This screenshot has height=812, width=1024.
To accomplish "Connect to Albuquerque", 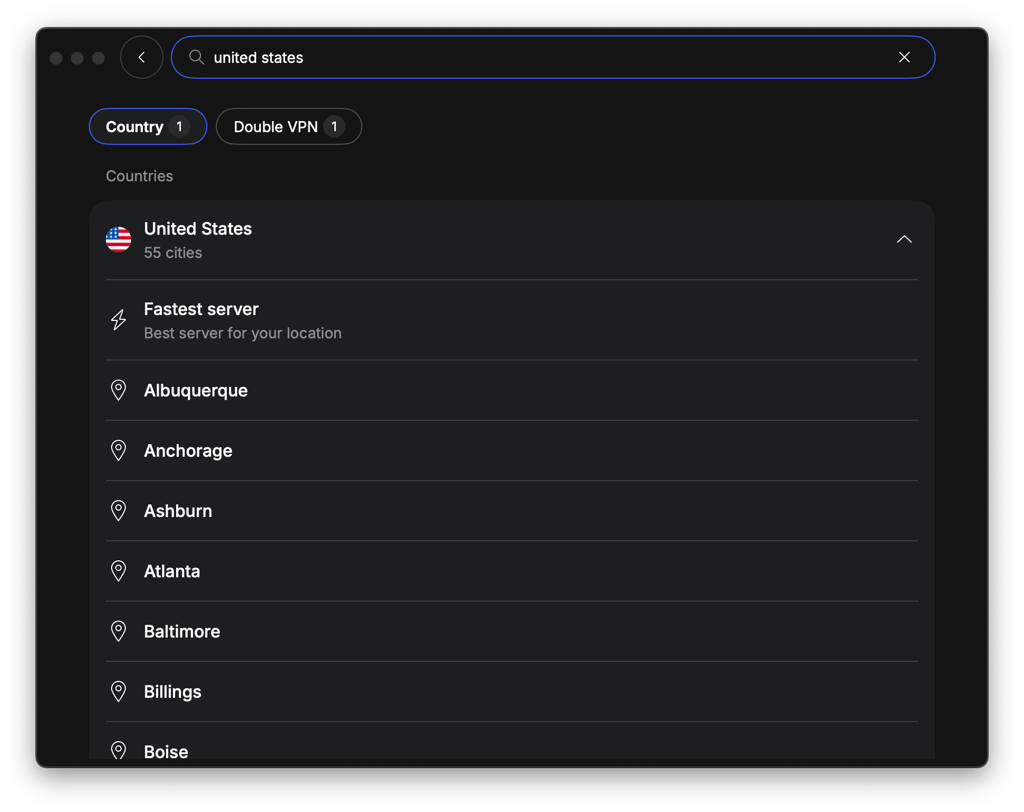I will click(x=512, y=390).
